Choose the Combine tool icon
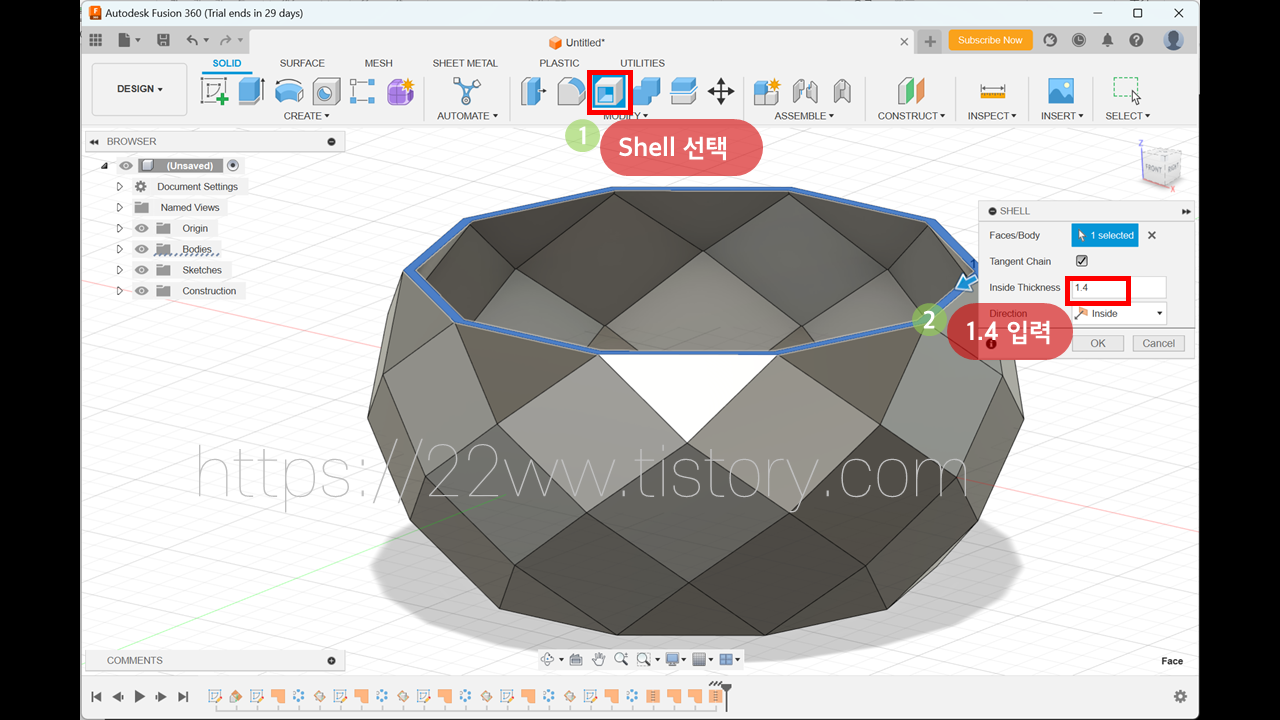The width and height of the screenshot is (1280, 720). tap(646, 92)
